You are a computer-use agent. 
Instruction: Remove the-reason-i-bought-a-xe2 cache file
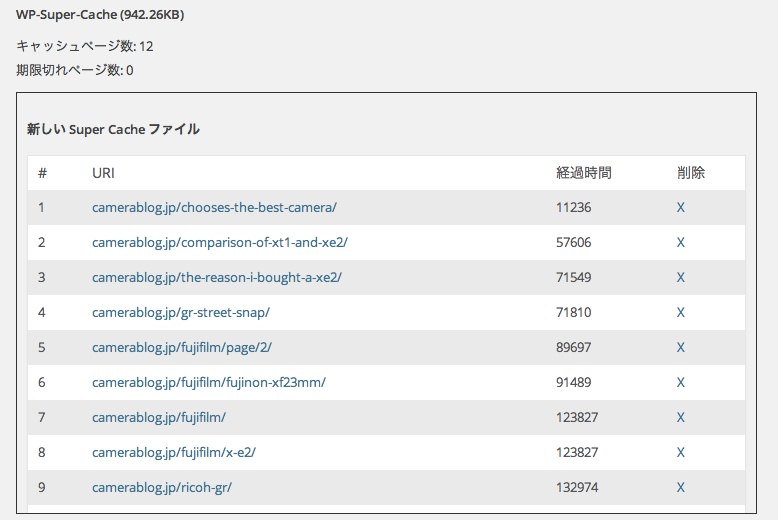click(680, 277)
